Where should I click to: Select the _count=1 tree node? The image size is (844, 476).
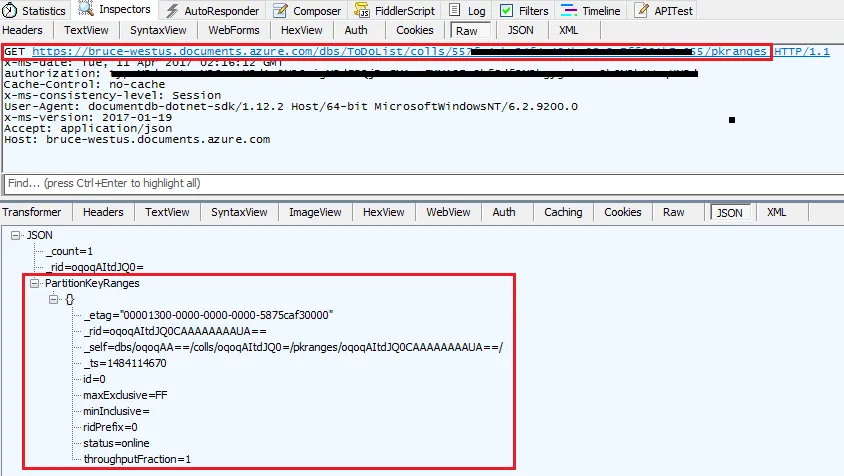tap(69, 251)
